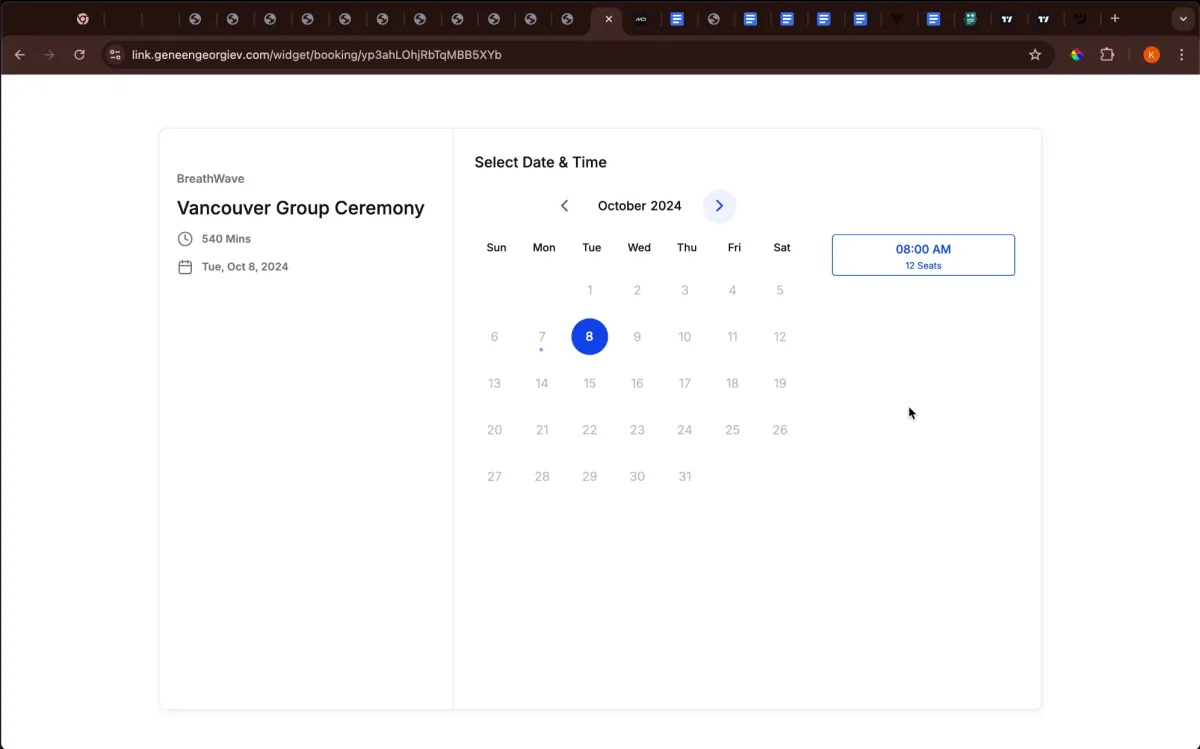Select October 8 on the calendar
This screenshot has height=749, width=1200.
click(589, 337)
